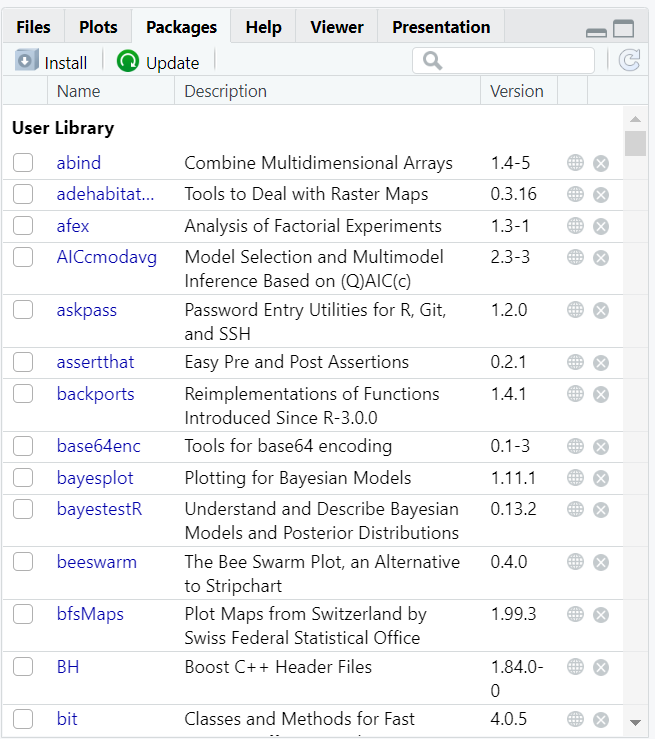Viewport: 655px width, 739px height.
Task: Click the Install packages icon
Action: (26, 61)
